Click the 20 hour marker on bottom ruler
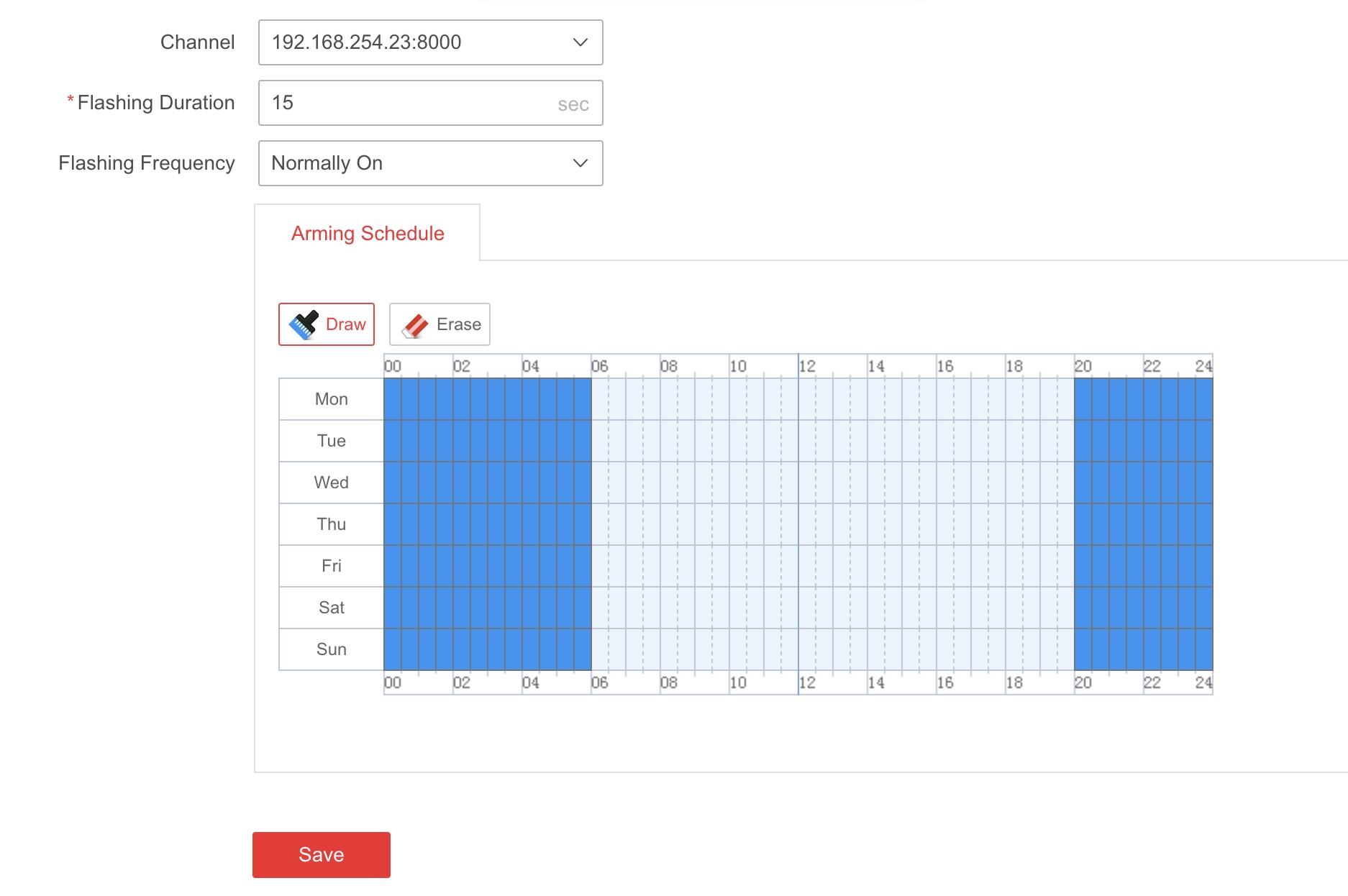Viewport: 1348px width, 896px height. [1083, 682]
